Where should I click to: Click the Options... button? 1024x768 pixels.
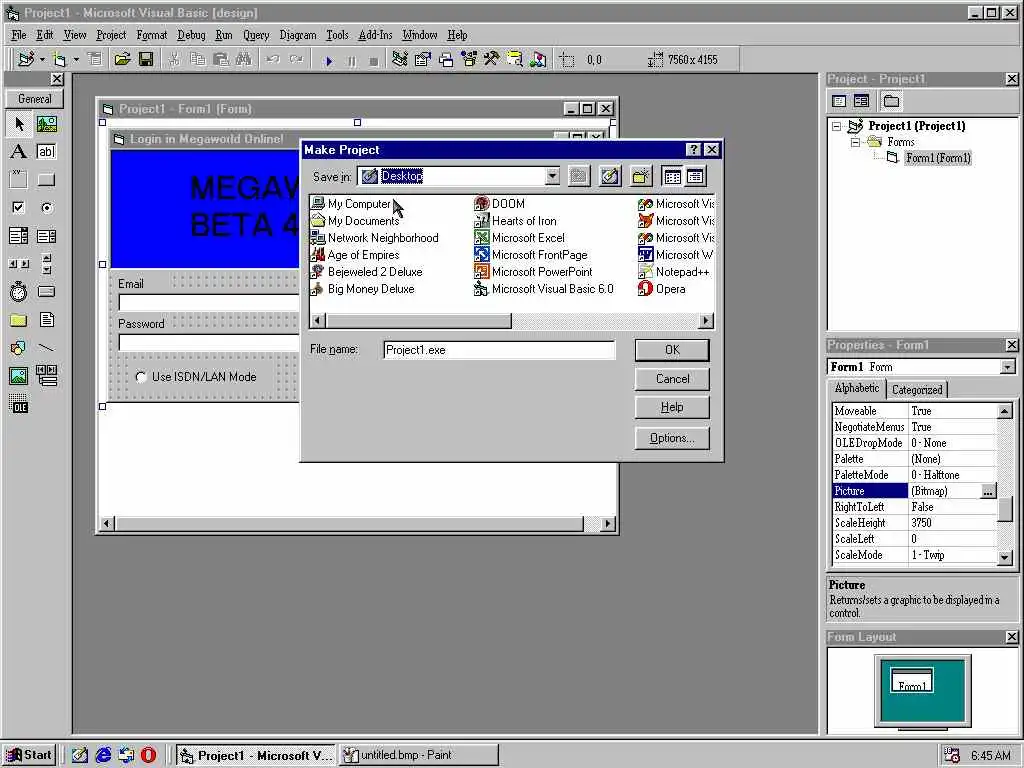[x=672, y=438]
